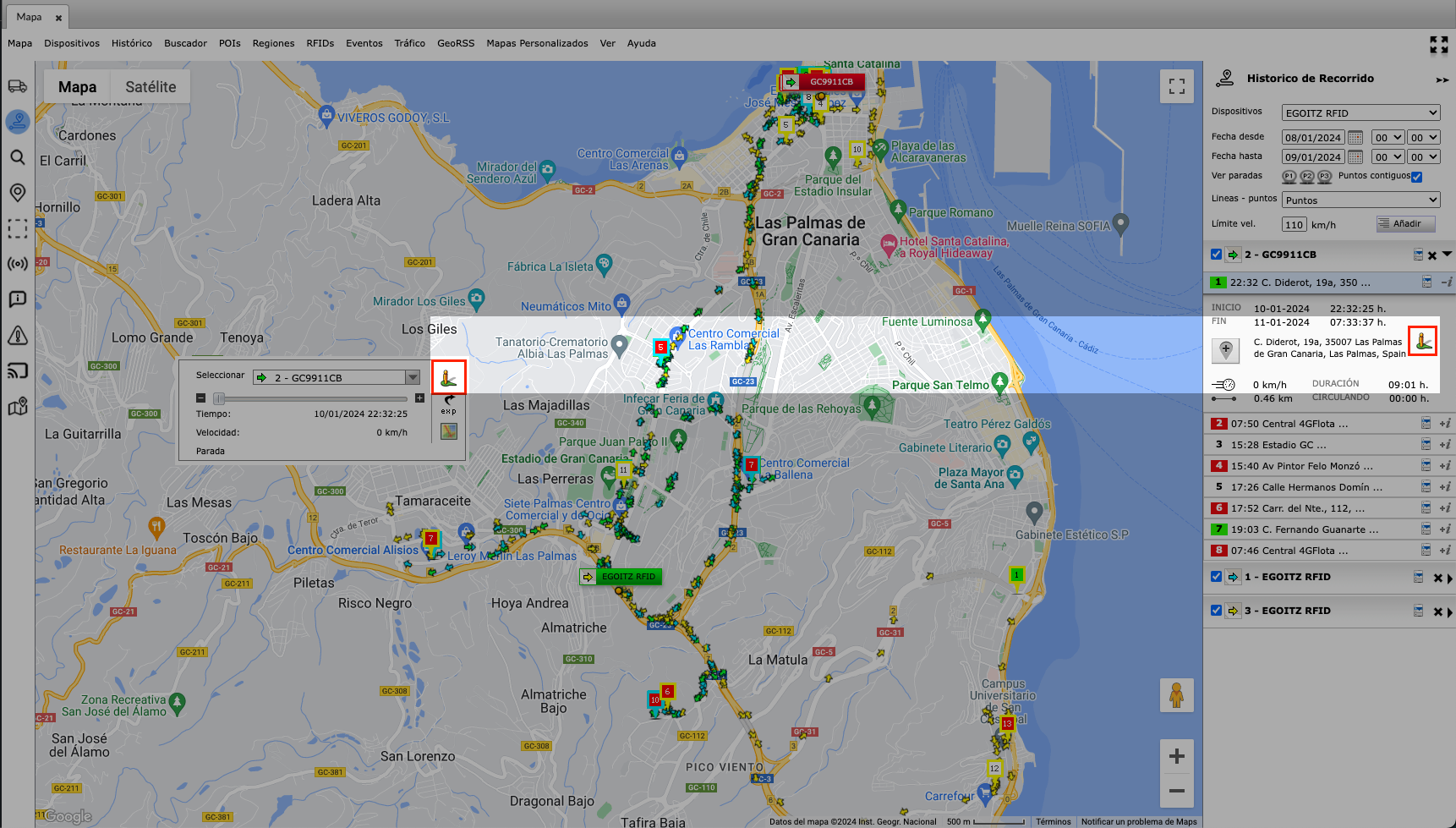This screenshot has height=828, width=1456.
Task: Open the Fecha desde minutes dropdown
Action: click(x=1423, y=137)
